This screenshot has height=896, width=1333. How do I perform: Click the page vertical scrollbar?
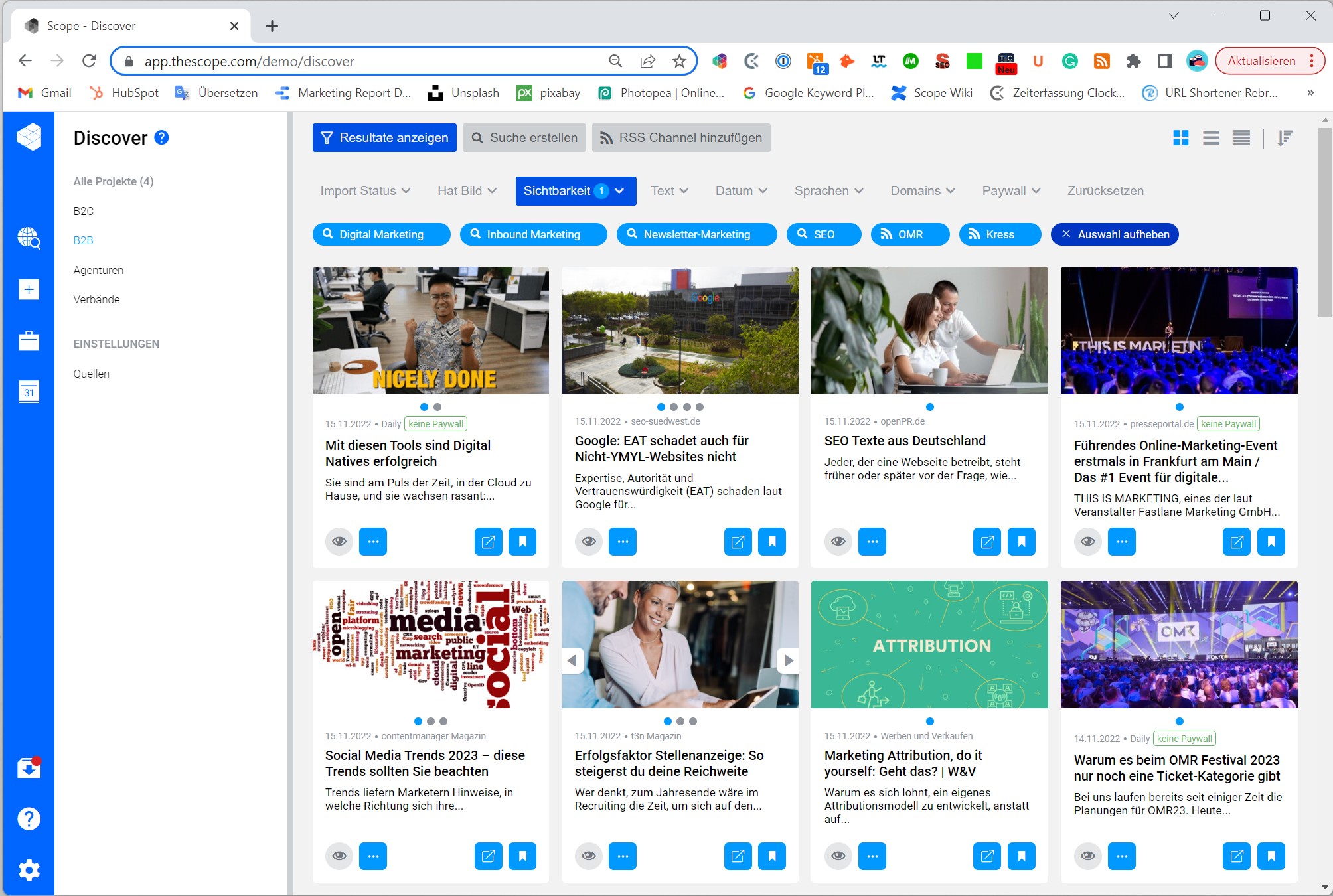(x=1324, y=222)
